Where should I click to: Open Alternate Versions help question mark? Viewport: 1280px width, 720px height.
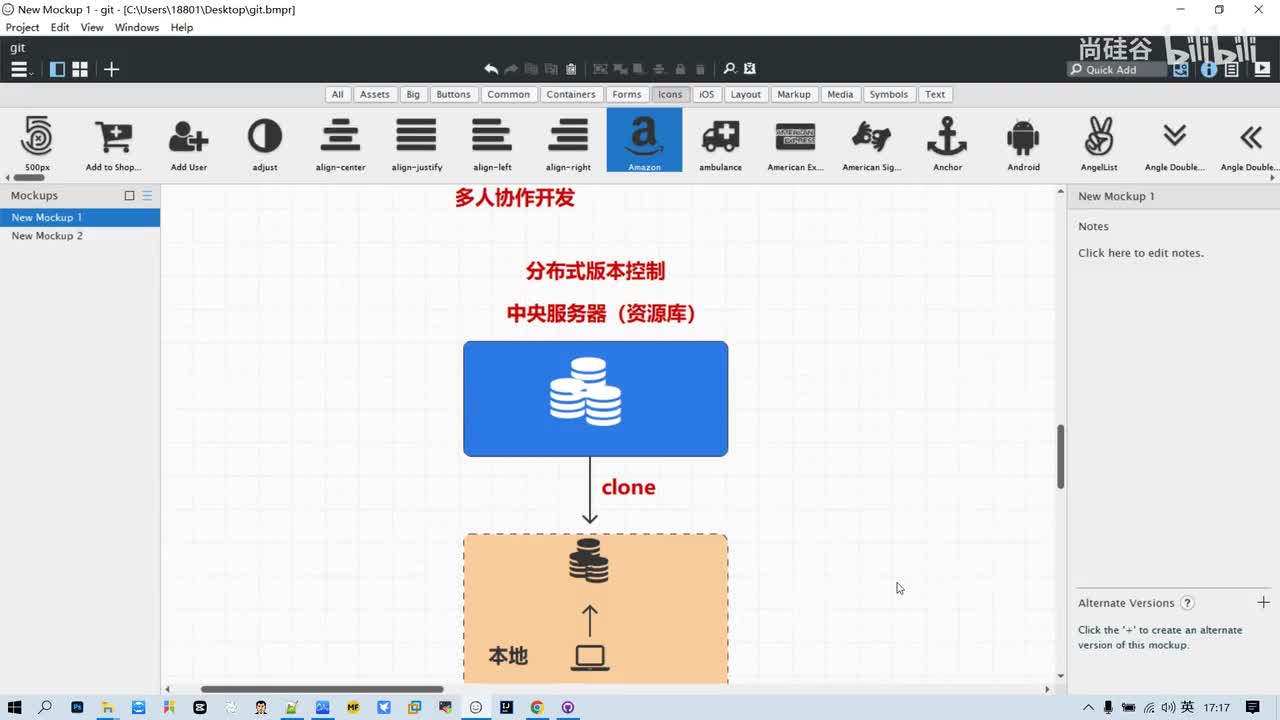(1187, 603)
